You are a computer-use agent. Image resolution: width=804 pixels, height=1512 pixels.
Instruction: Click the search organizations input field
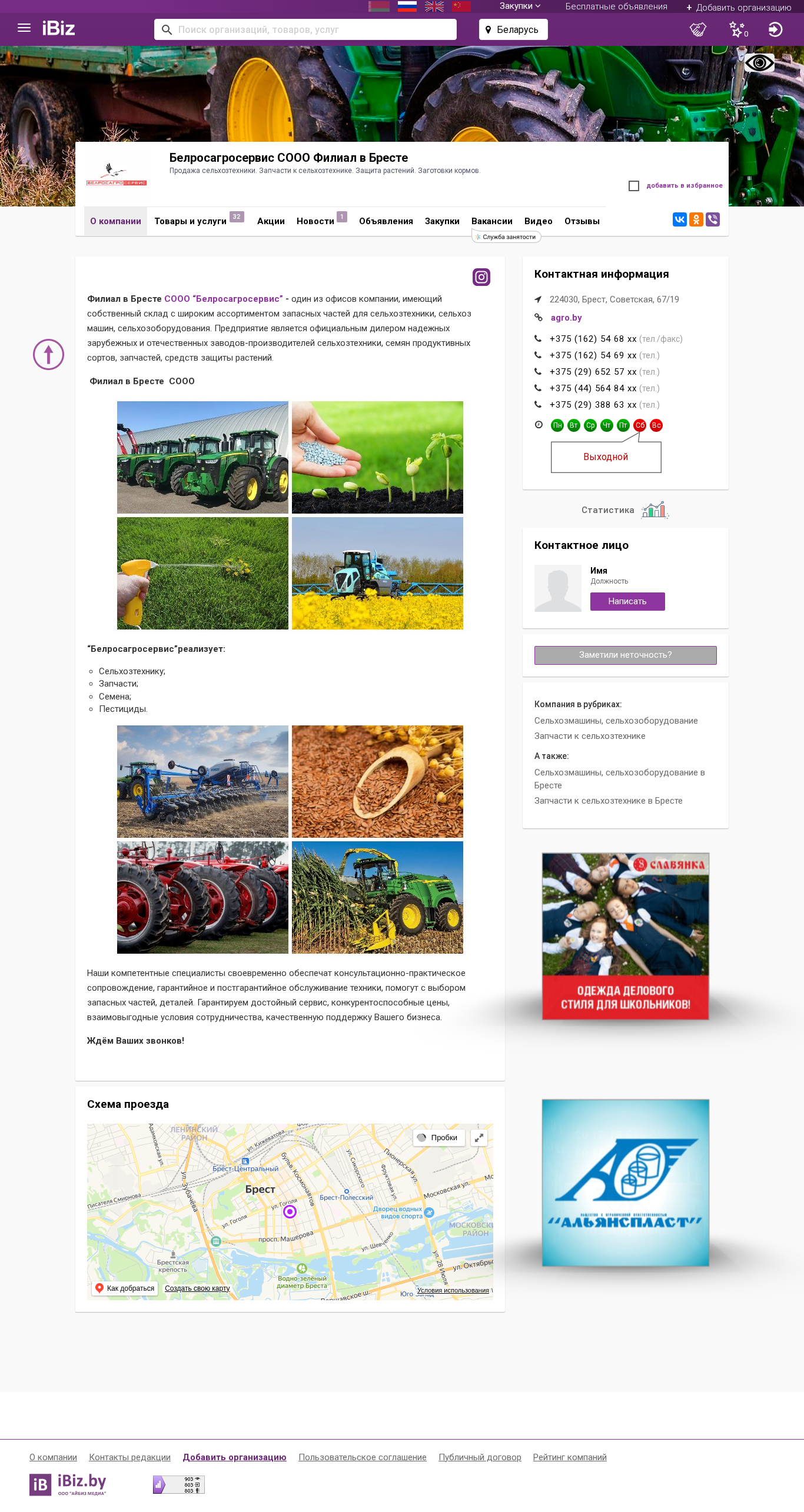(x=305, y=29)
